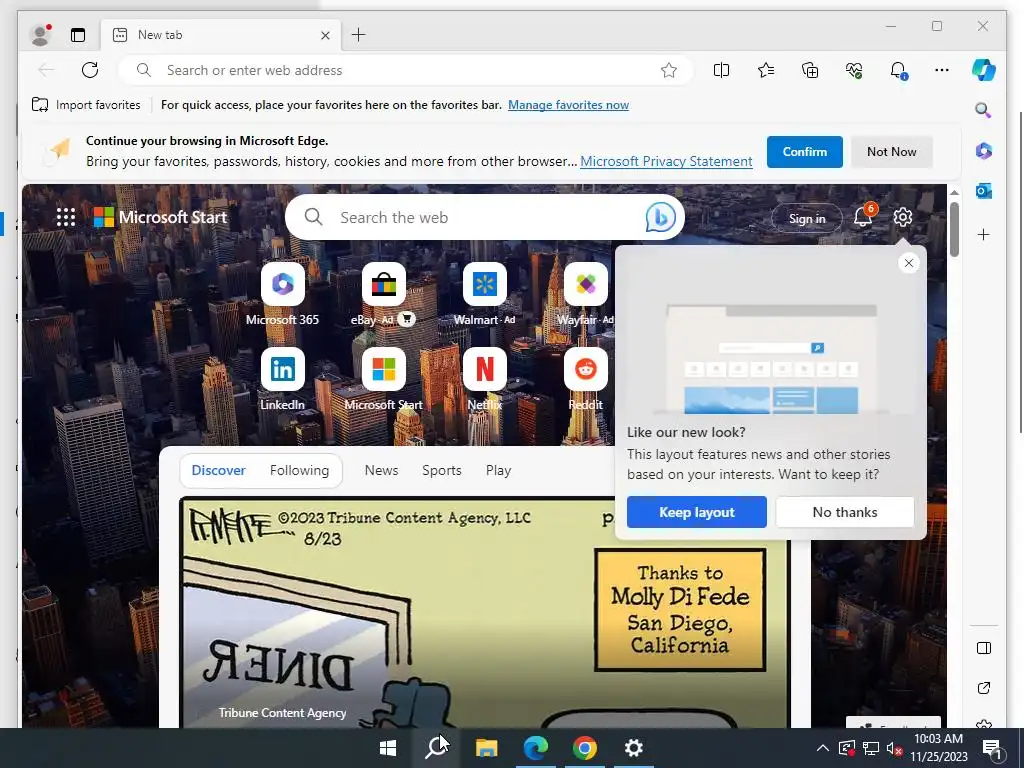Viewport: 1024px width, 768px height.
Task: Open Google Chrome from taskbar
Action: [x=584, y=748]
